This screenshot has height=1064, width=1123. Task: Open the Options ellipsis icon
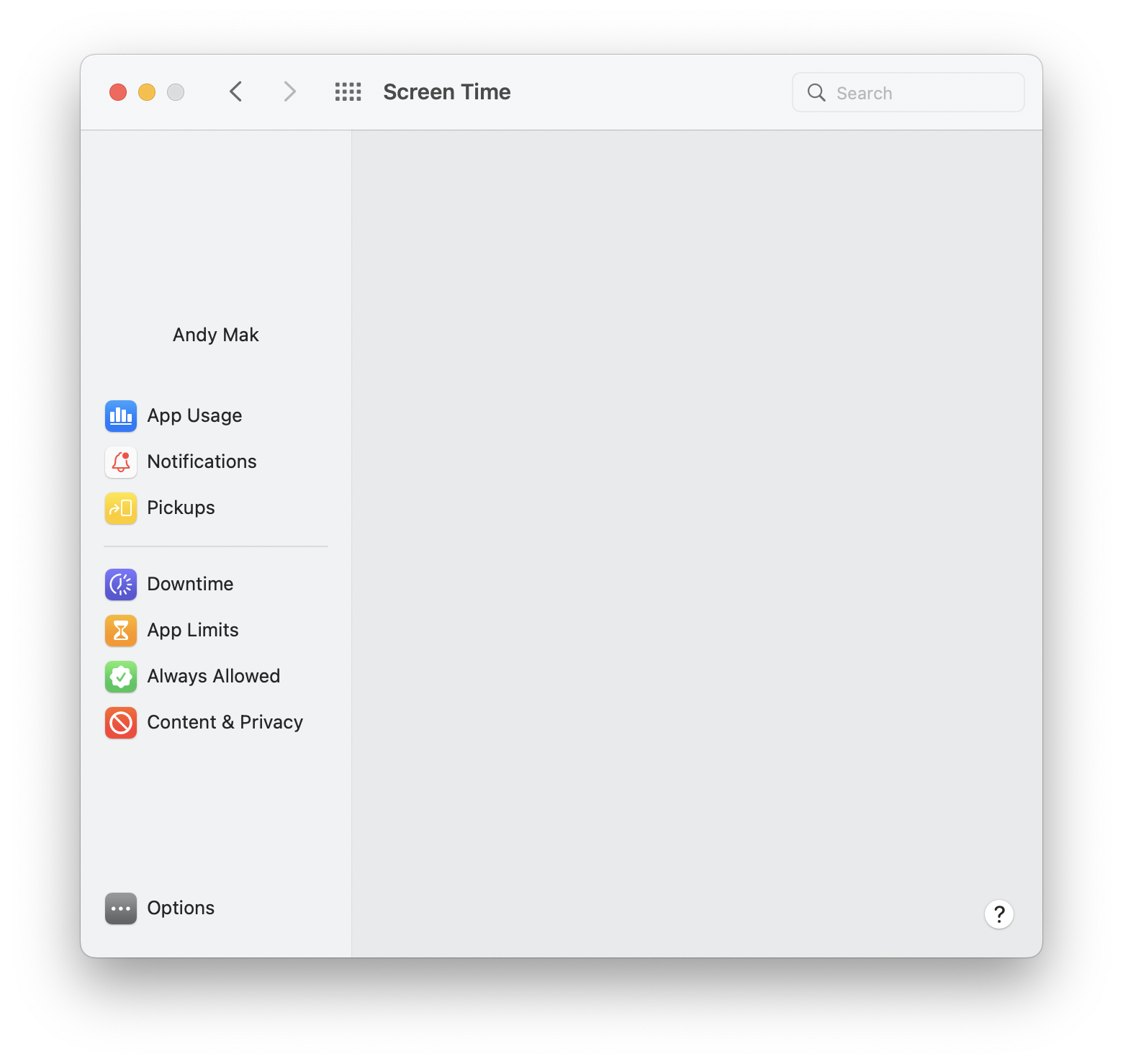[x=121, y=909]
